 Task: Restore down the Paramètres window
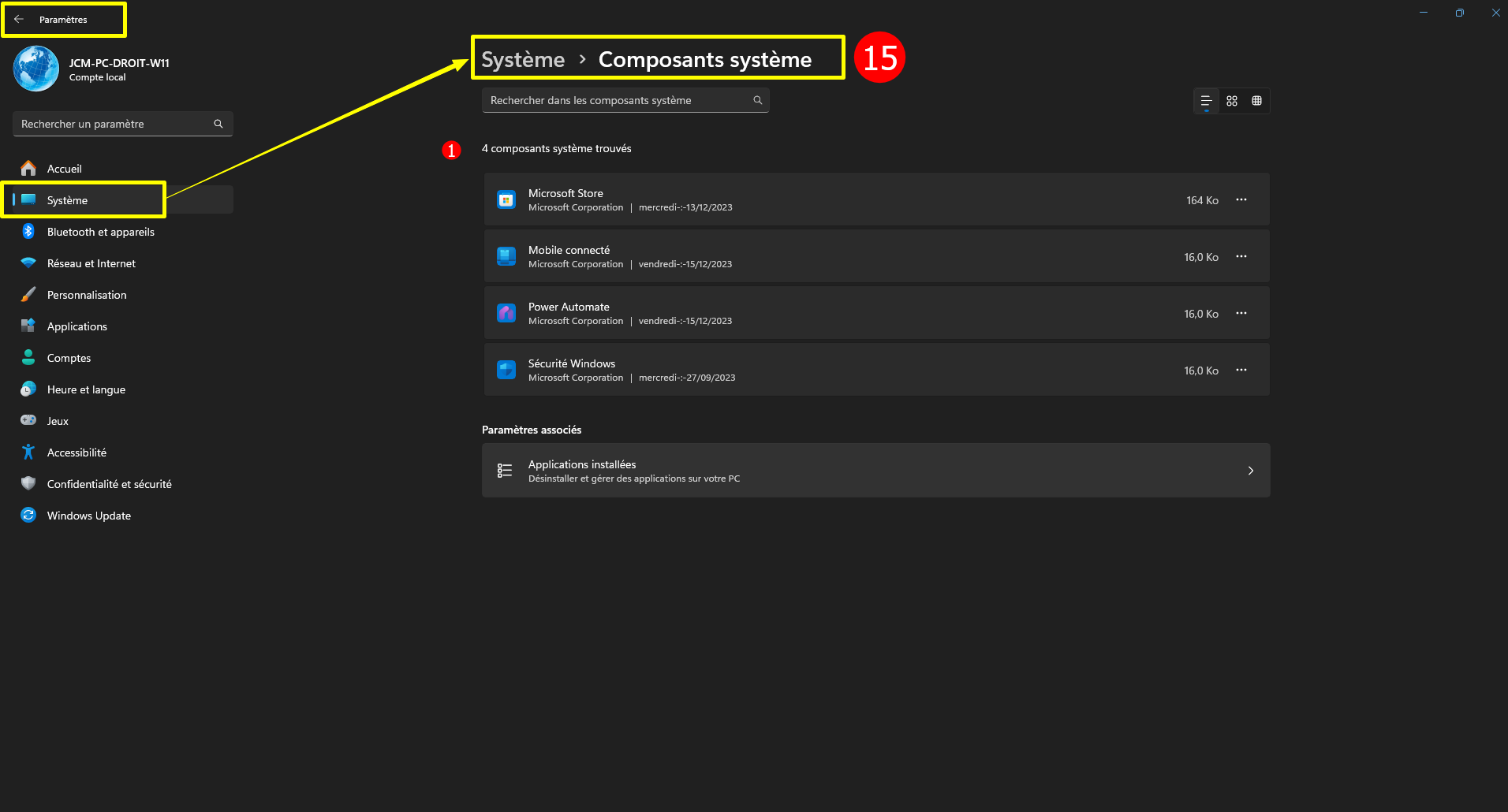[x=1460, y=13]
